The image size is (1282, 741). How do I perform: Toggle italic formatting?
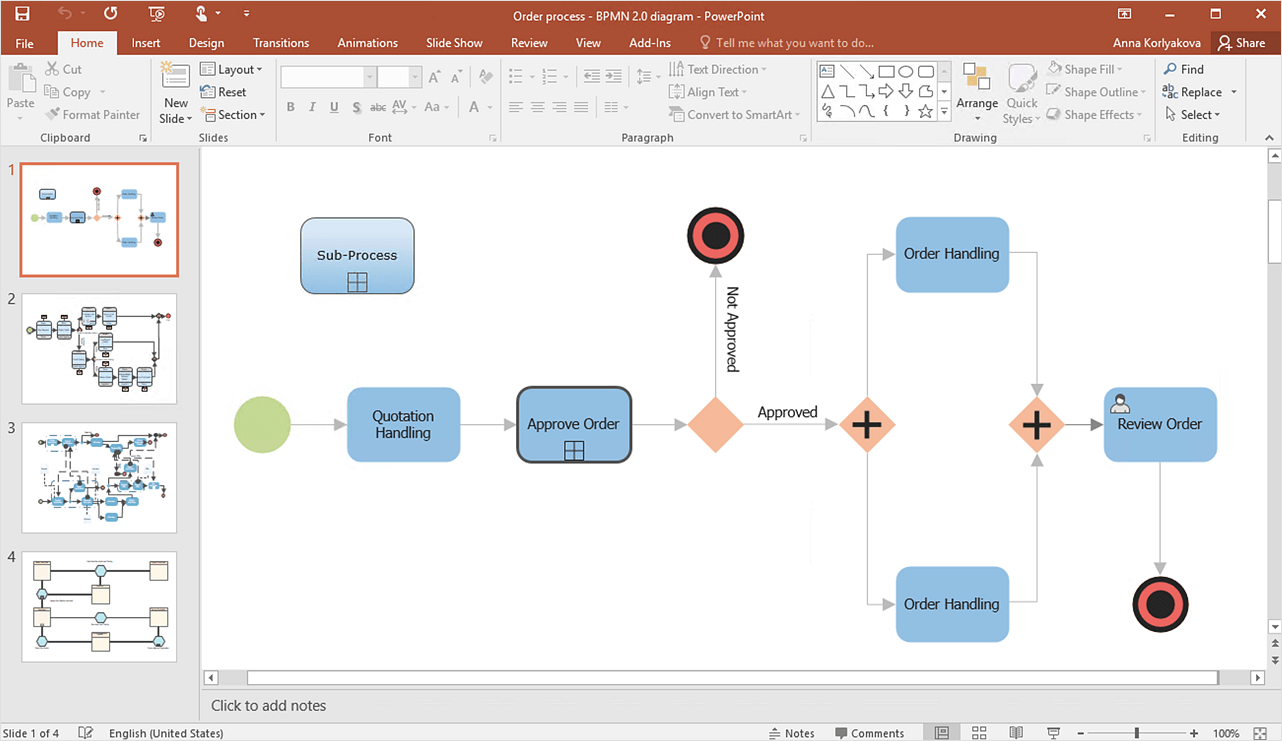[x=312, y=107]
